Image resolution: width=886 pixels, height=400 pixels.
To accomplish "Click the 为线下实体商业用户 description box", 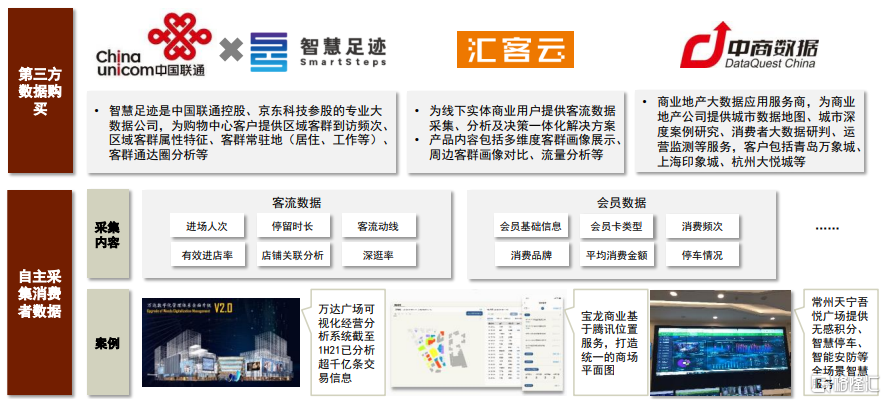I will click(515, 132).
